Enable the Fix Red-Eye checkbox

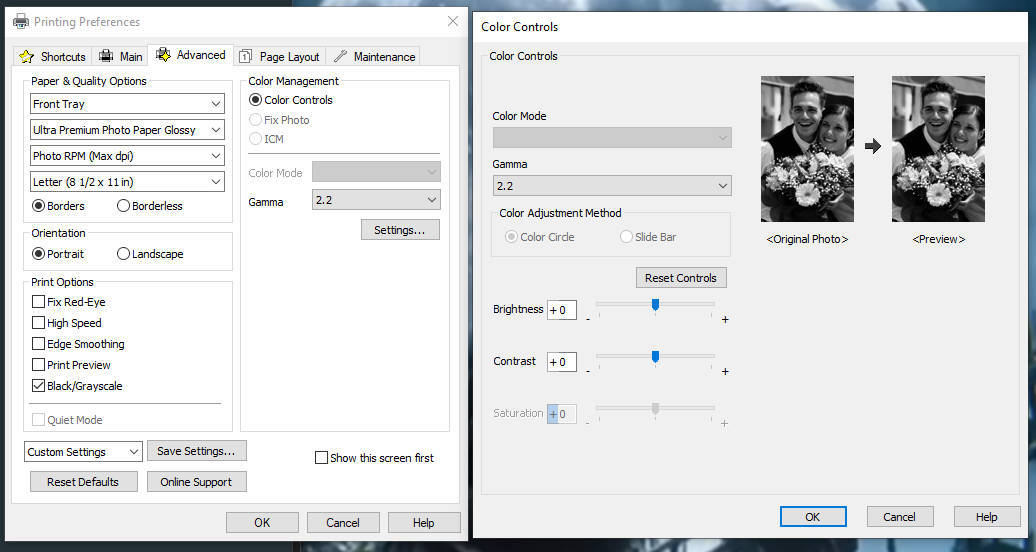(38, 302)
